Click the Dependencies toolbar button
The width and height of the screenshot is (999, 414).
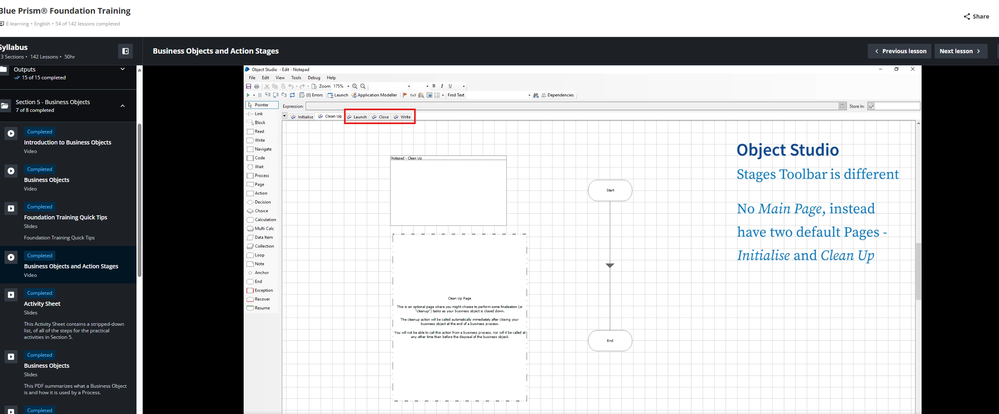point(558,96)
